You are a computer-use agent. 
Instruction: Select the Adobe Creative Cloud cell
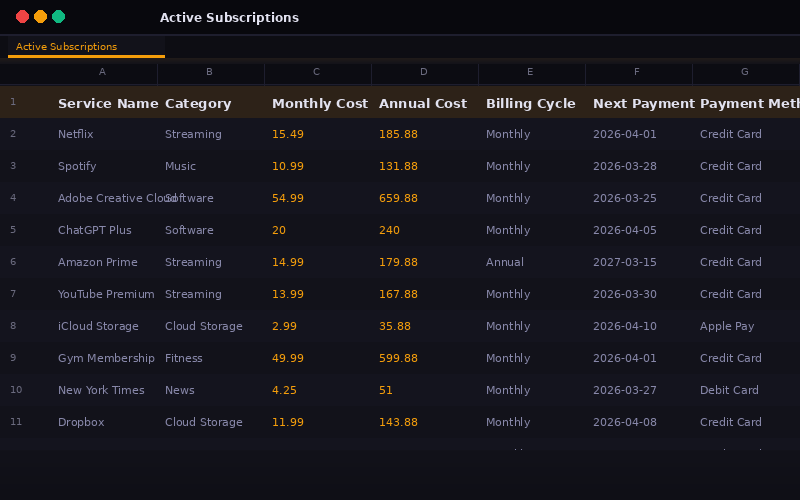[104, 198]
